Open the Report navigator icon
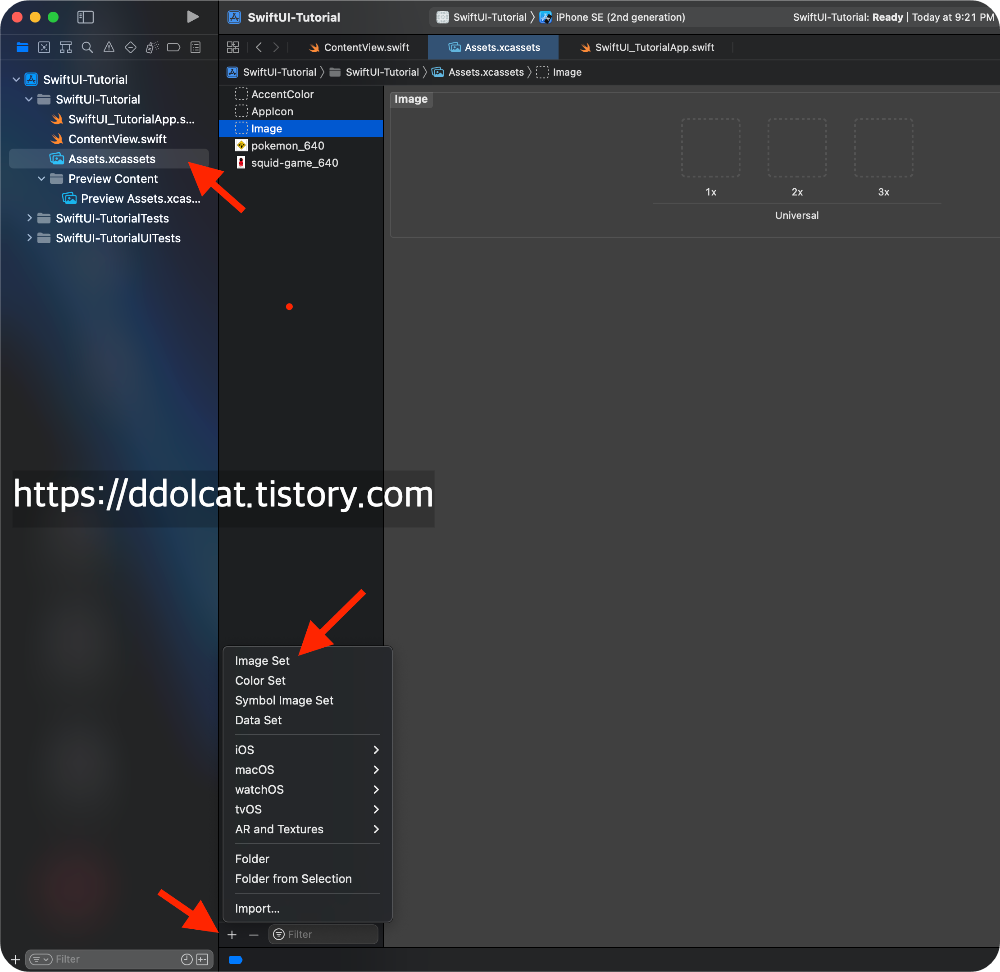1000x972 pixels. [x=195, y=47]
